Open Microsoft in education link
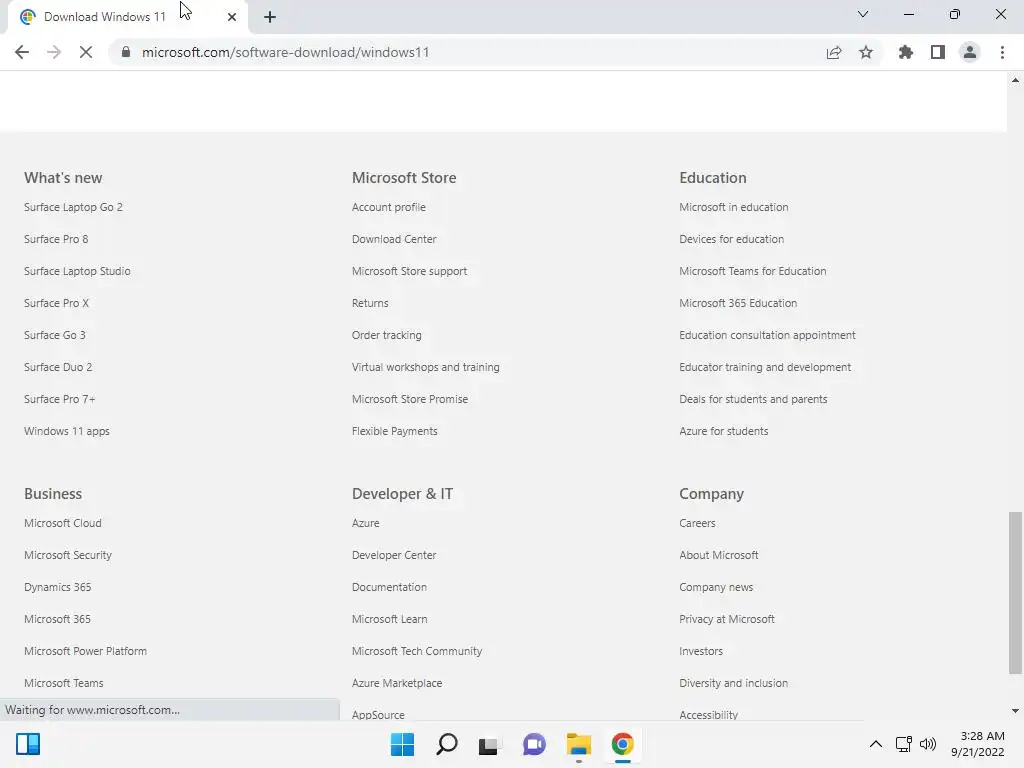 click(x=733, y=207)
